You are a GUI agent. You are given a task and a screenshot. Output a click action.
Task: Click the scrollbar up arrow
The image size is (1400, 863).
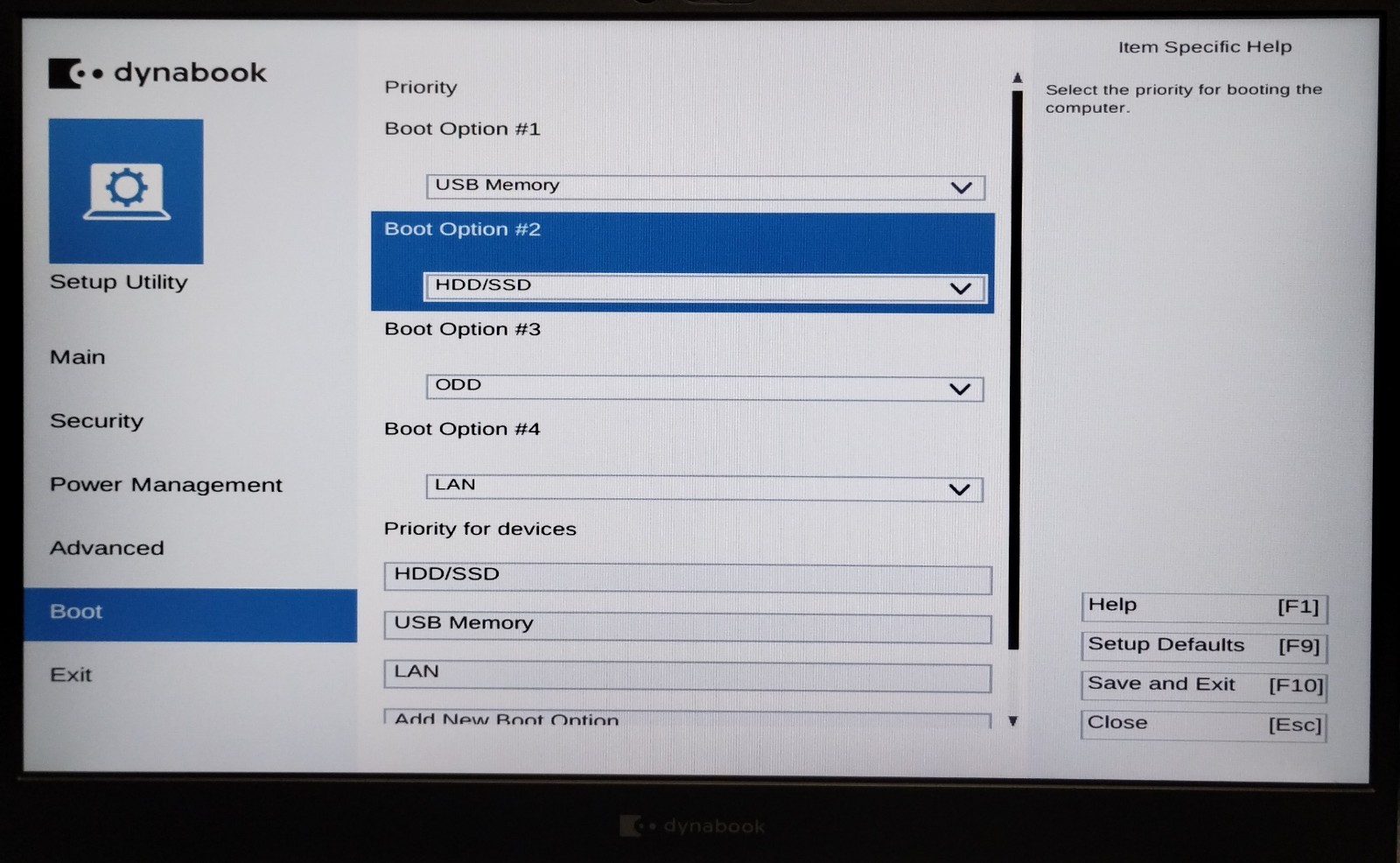point(1017,78)
